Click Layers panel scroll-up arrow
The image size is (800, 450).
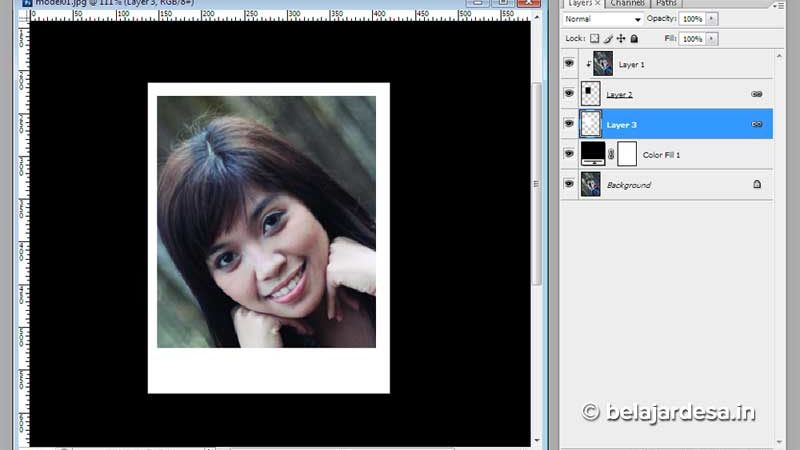click(x=779, y=57)
